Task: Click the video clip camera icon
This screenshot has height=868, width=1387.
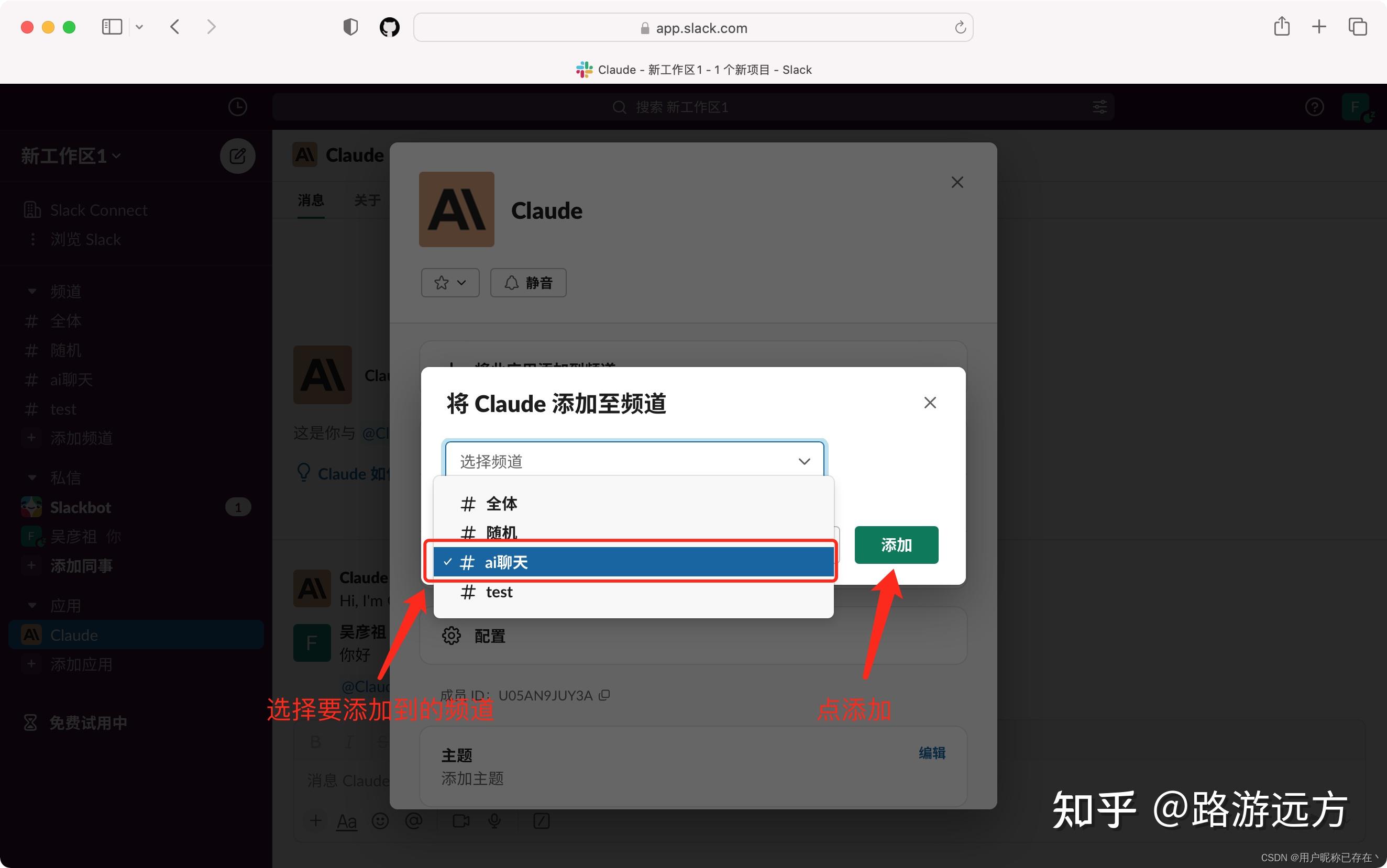Action: click(461, 821)
